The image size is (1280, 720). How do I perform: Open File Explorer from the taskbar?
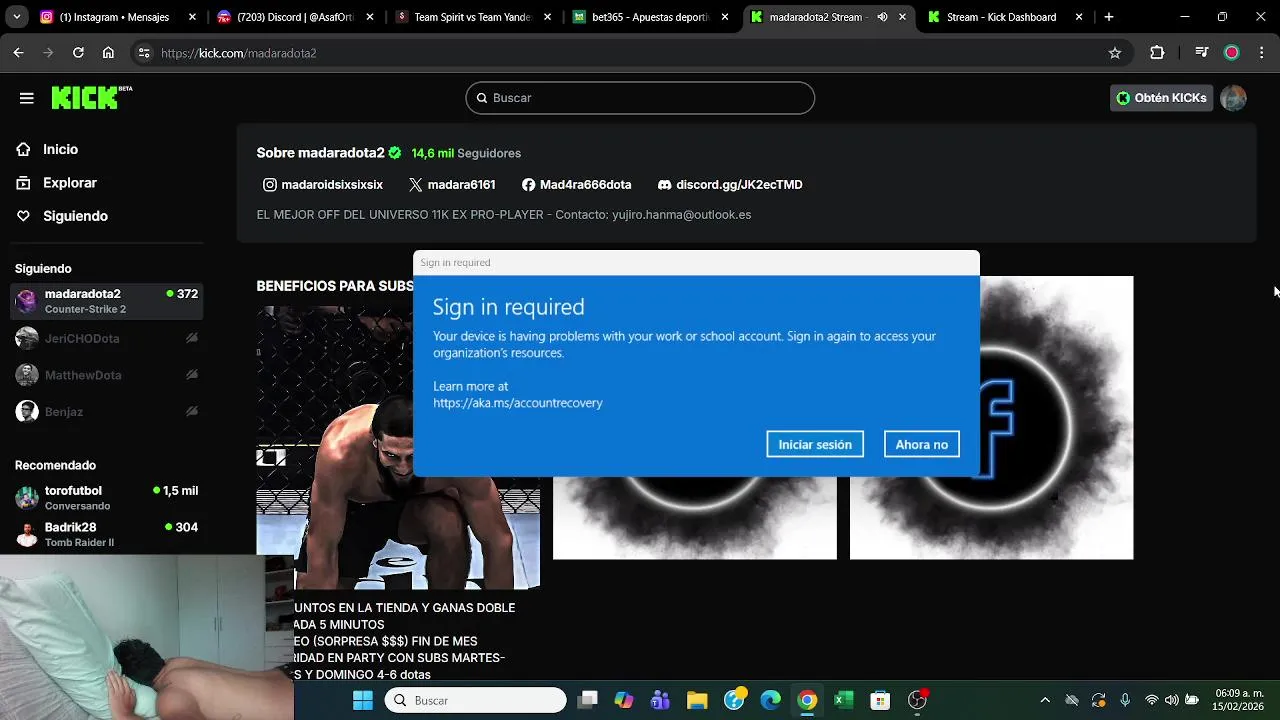coord(697,700)
